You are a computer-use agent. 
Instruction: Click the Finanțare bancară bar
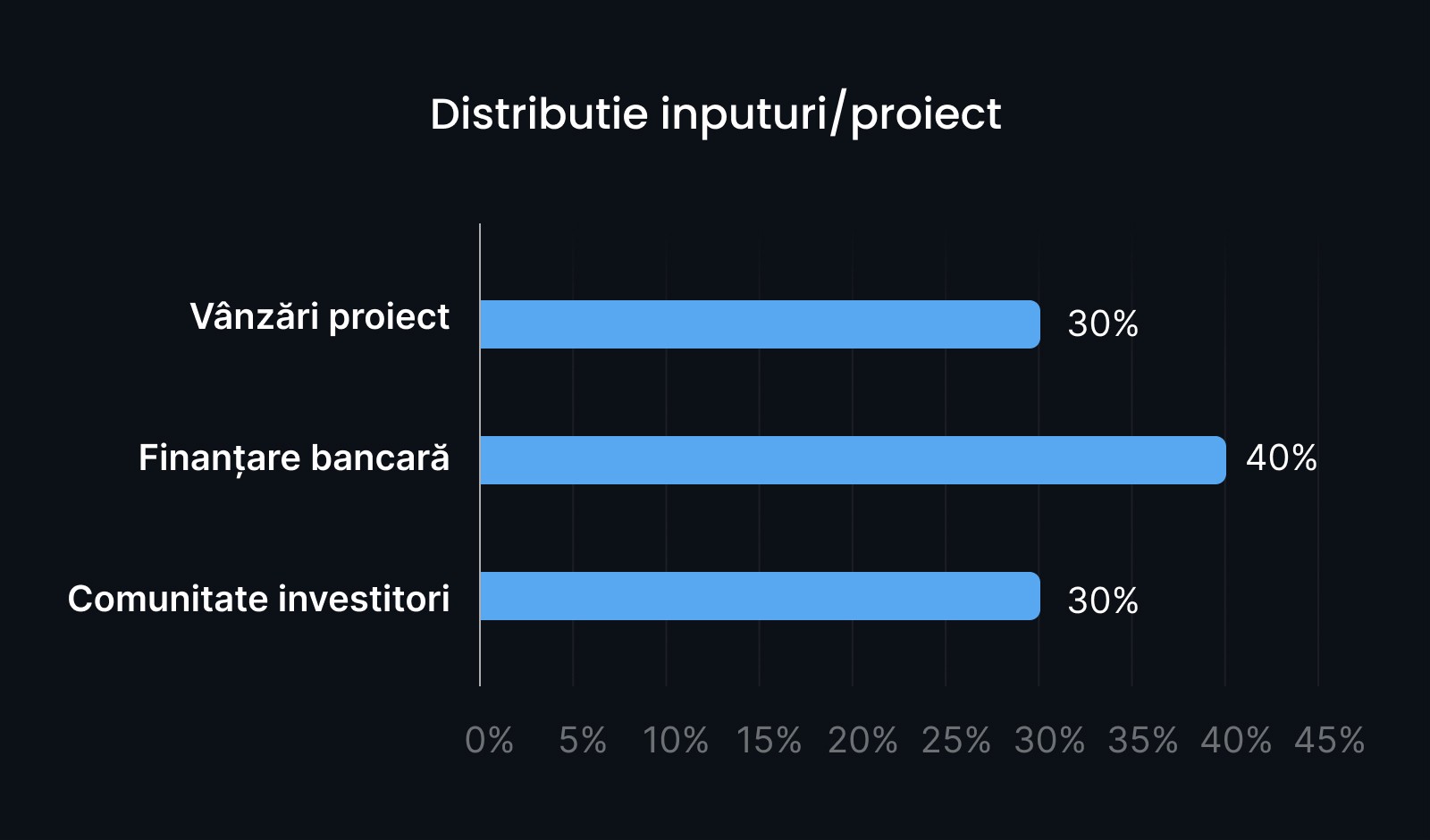[853, 460]
